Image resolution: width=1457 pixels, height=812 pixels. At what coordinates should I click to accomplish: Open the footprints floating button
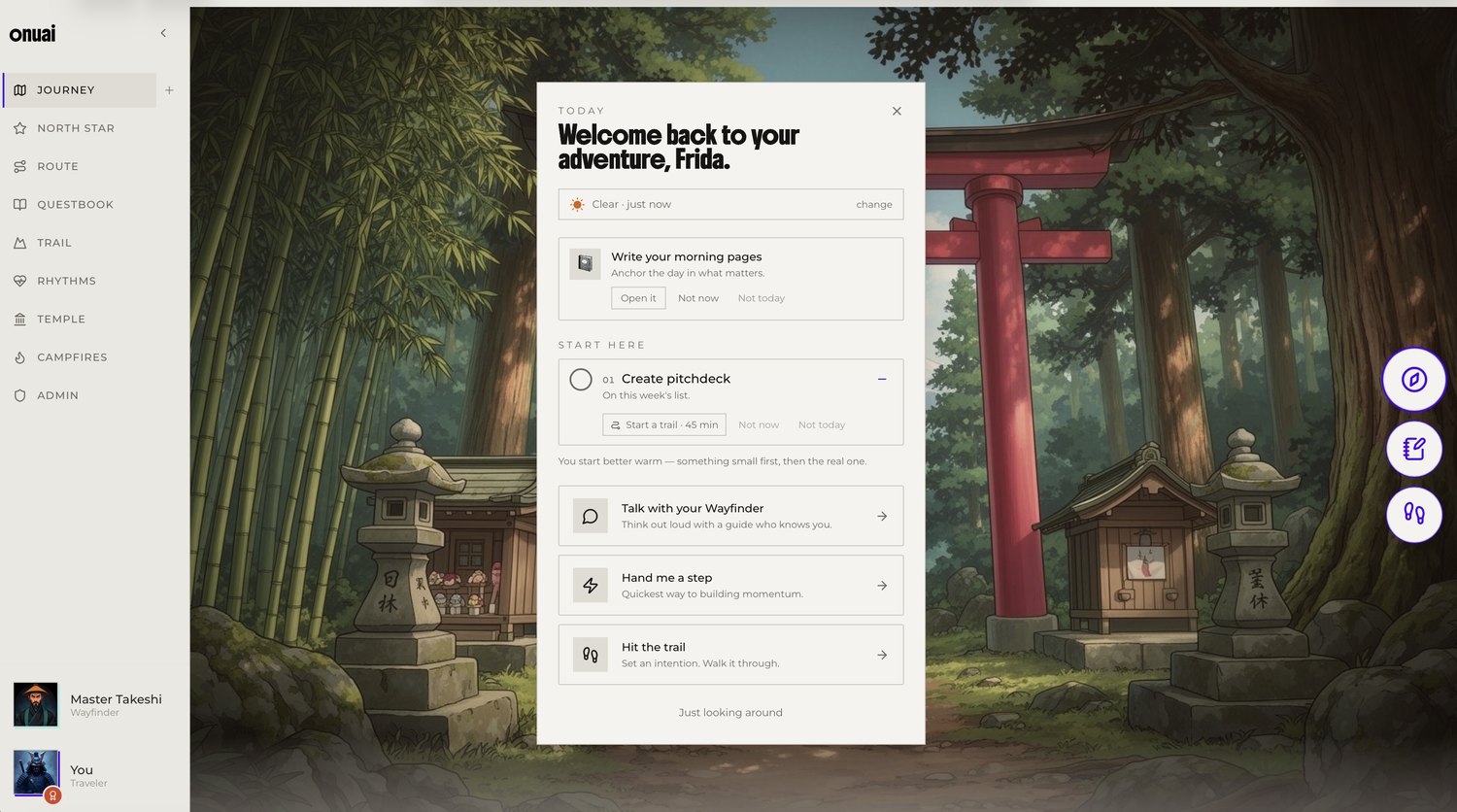tap(1414, 514)
